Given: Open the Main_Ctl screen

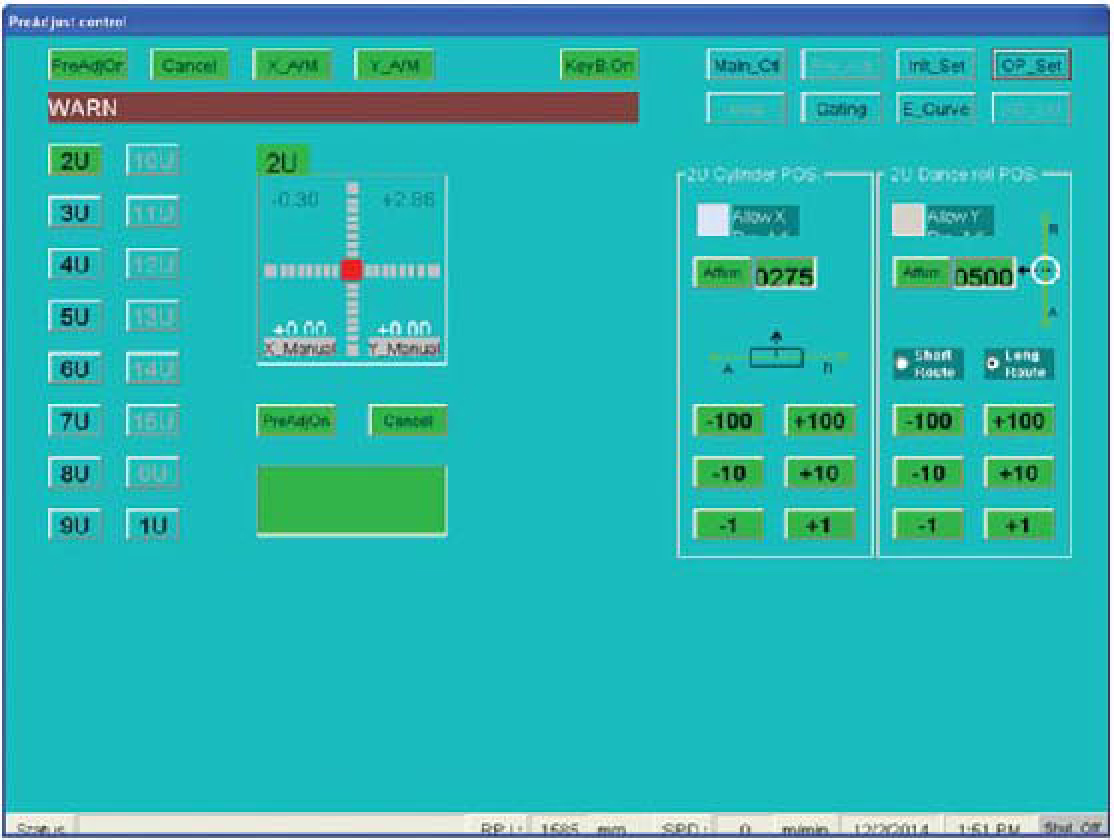Looking at the screenshot, I should click(744, 66).
